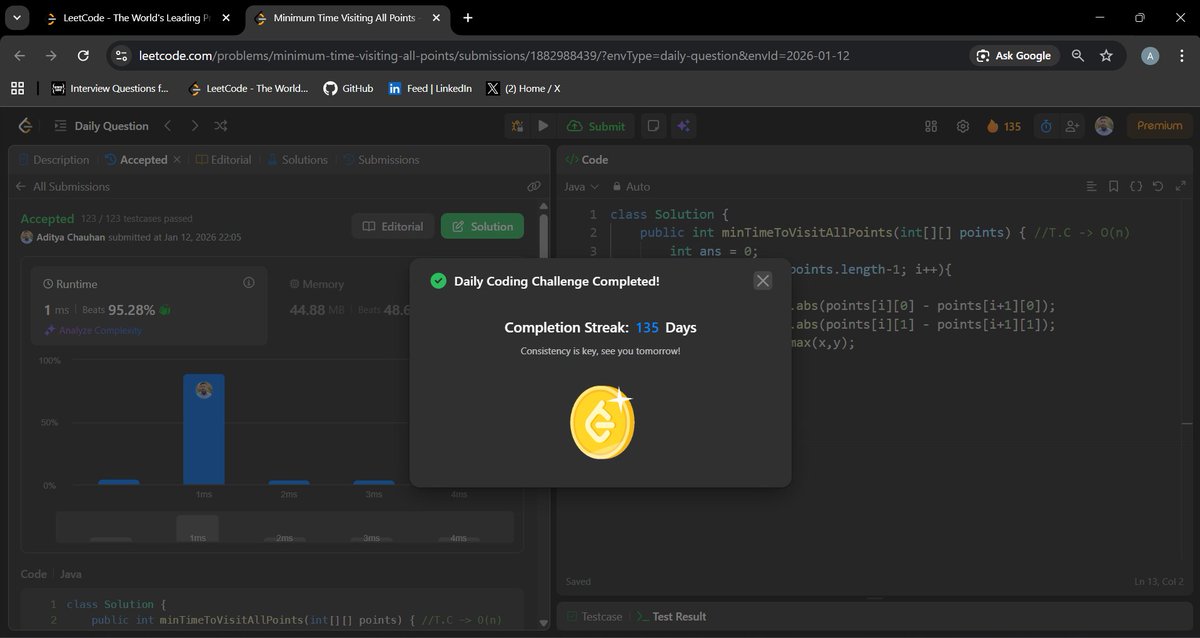Click the 1ms range in chart minimap

197,527
